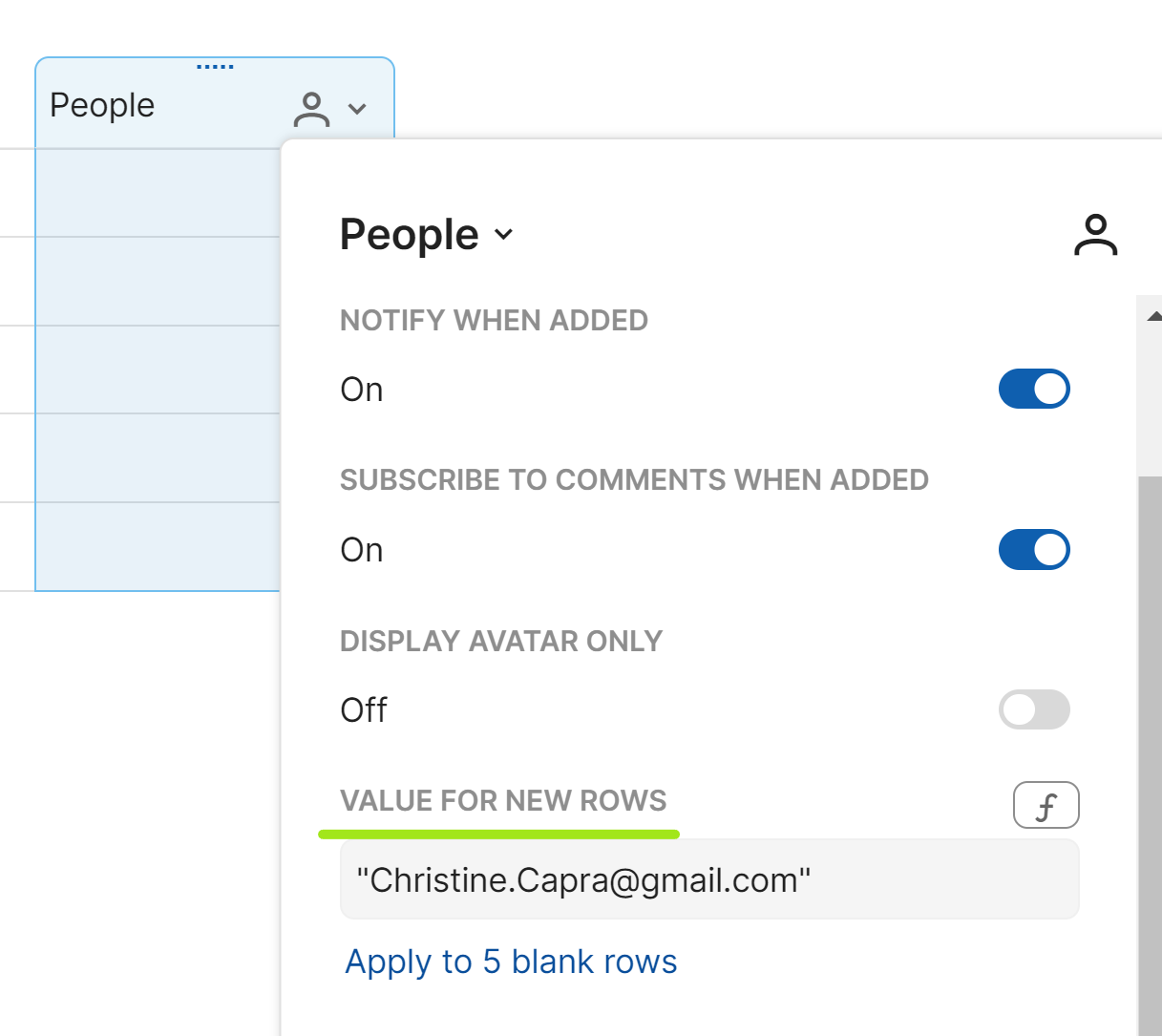Enable the Display Avatar Only switch
1162x1036 pixels.
click(x=1033, y=710)
